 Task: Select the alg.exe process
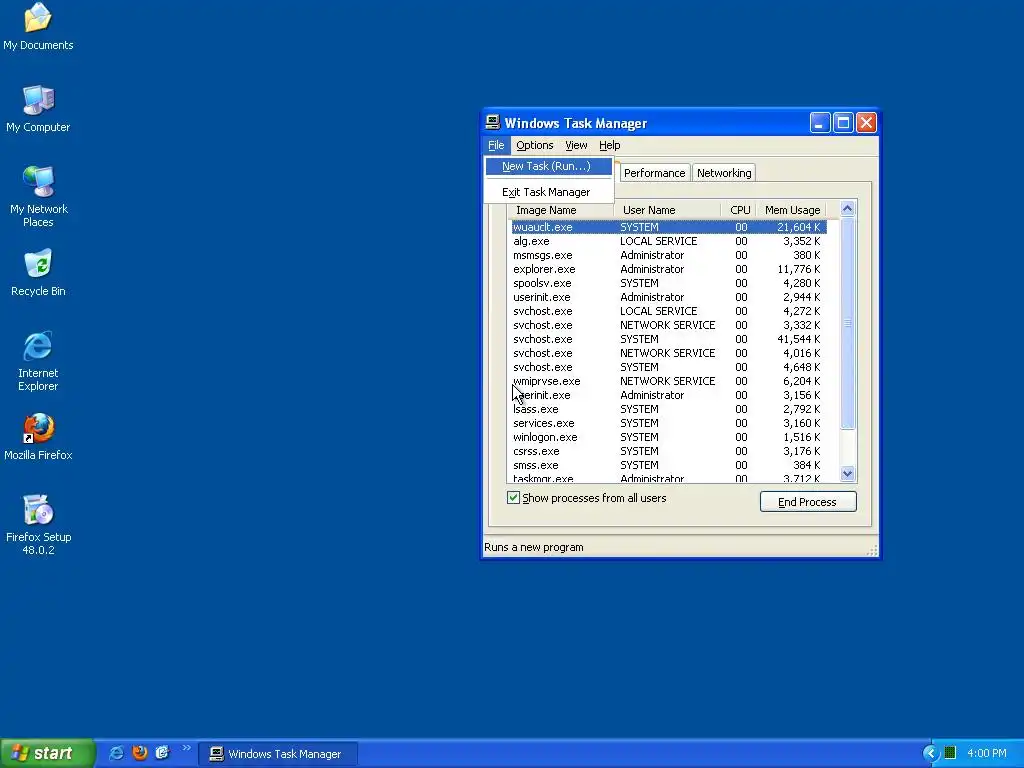[669, 241]
